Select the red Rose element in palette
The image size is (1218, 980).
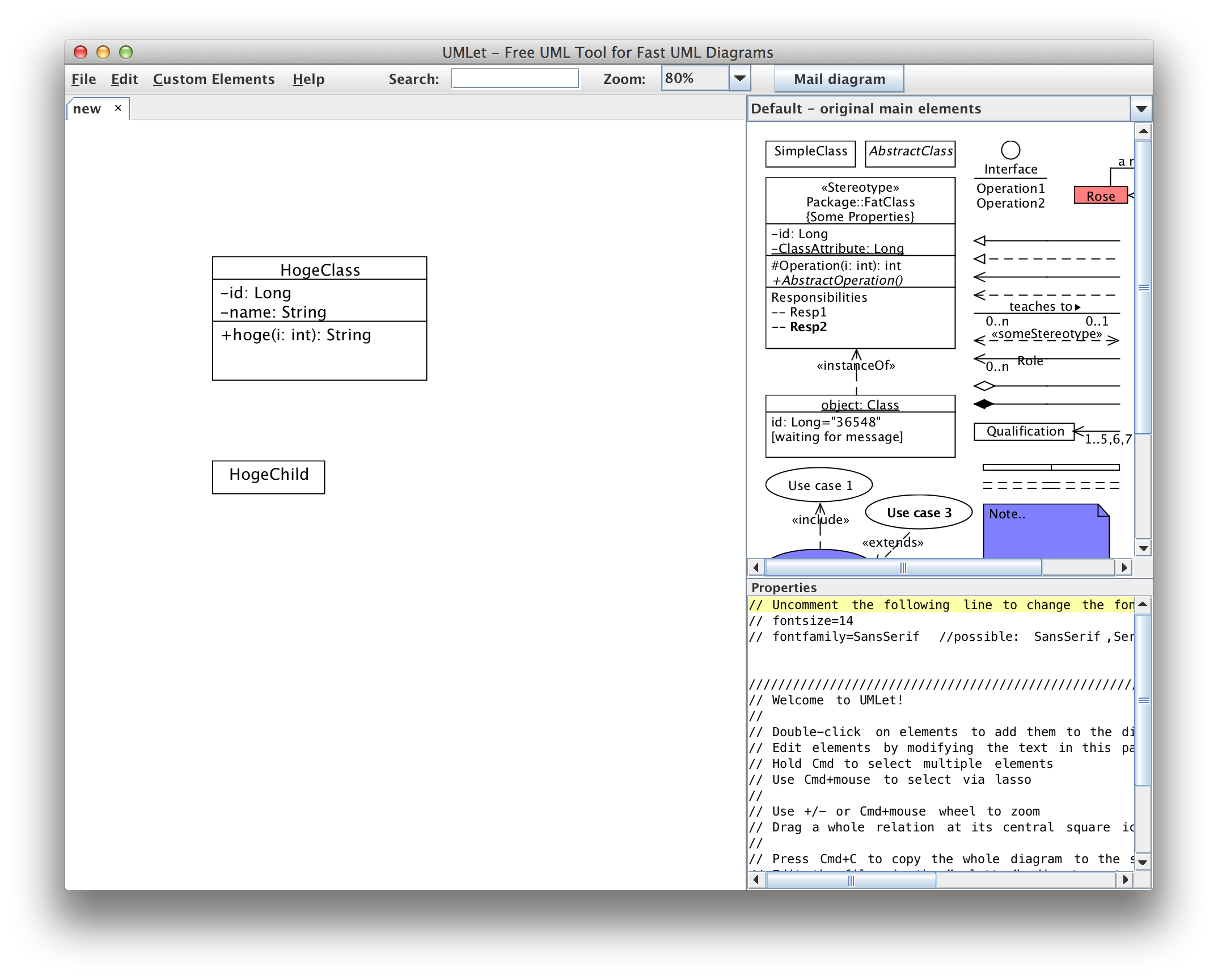coord(1101,196)
